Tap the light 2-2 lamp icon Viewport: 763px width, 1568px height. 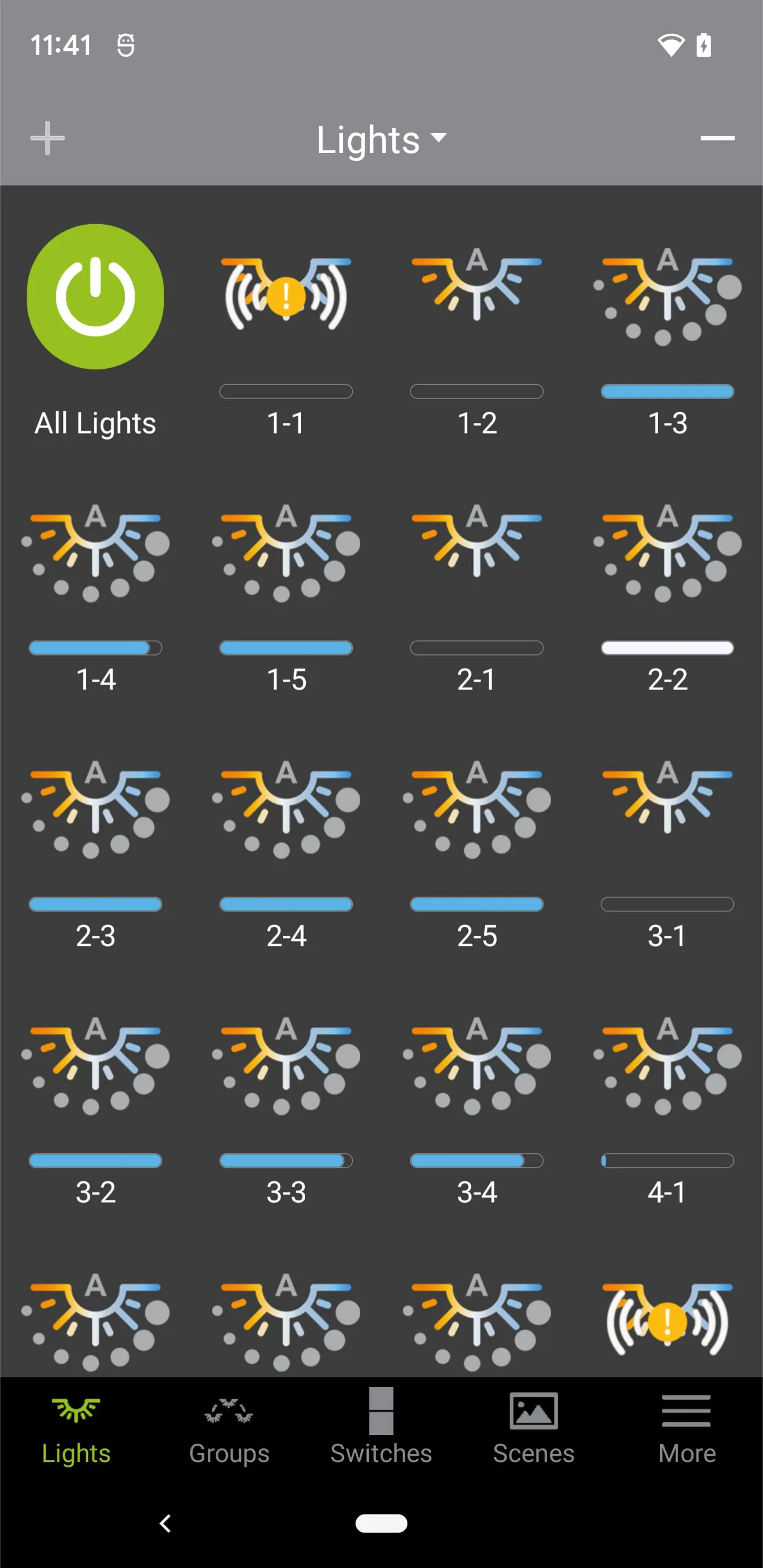[x=668, y=552]
